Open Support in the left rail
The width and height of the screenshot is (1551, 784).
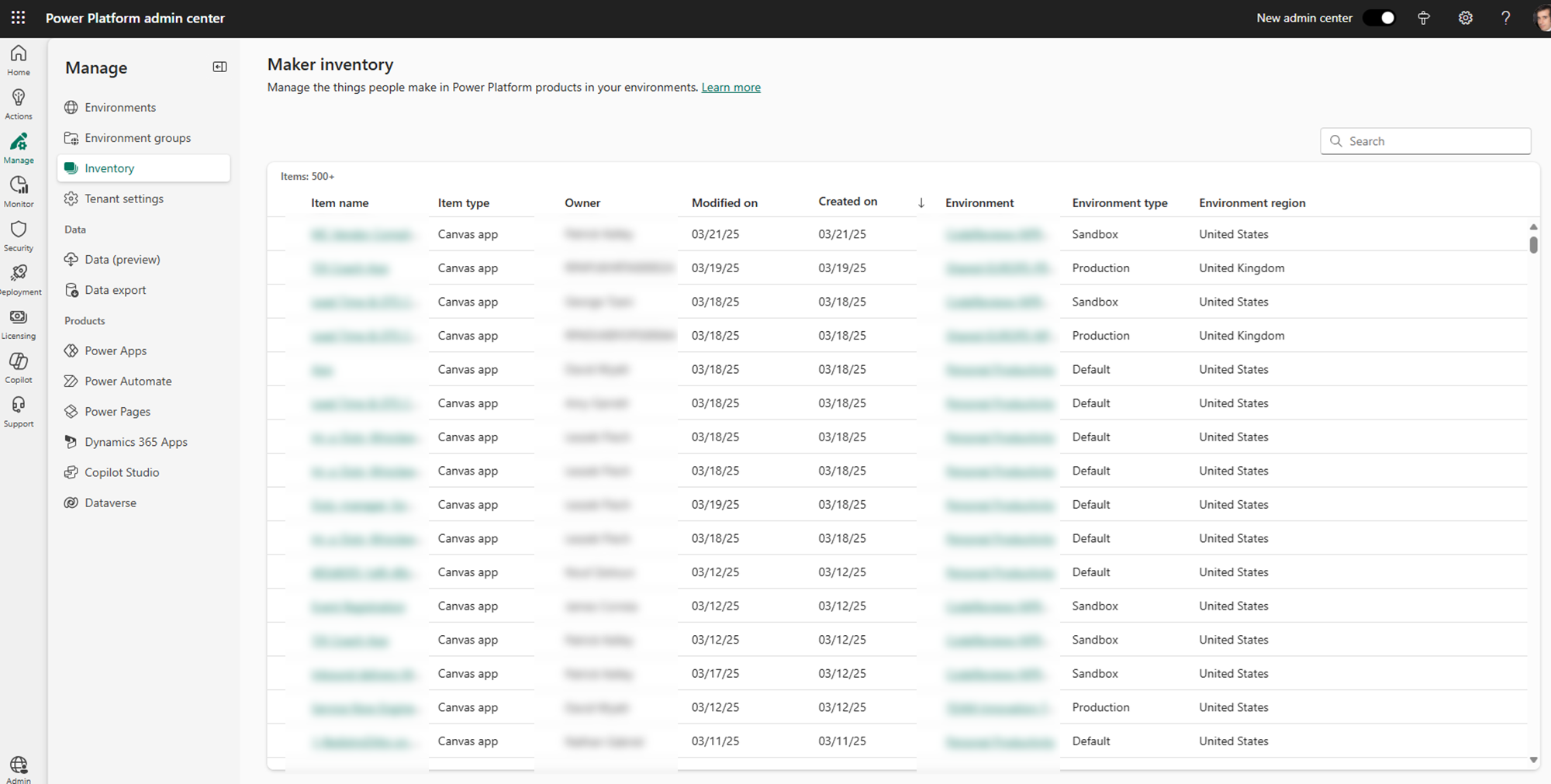19,412
